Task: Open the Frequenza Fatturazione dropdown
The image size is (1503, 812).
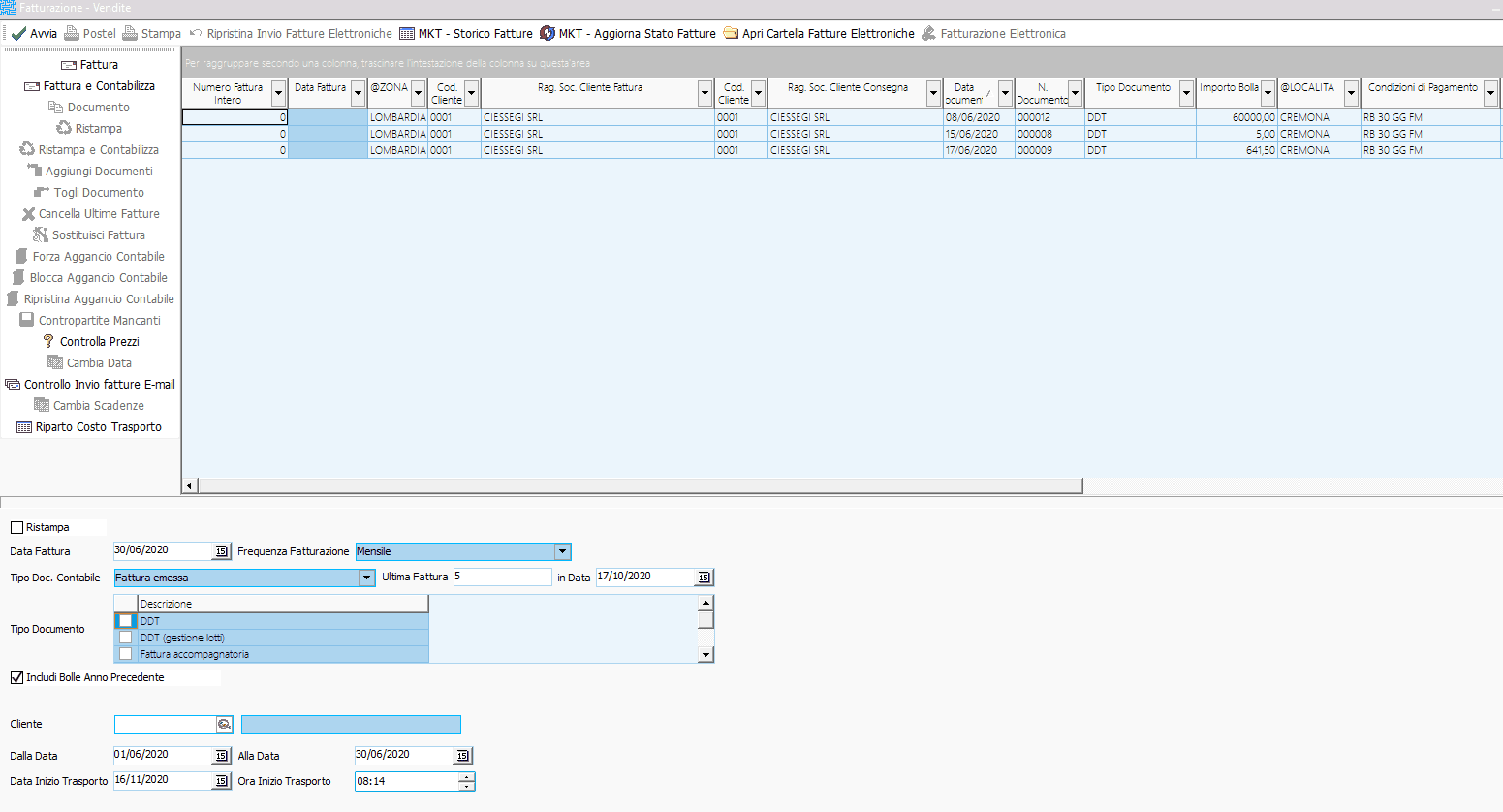Action: 562,551
